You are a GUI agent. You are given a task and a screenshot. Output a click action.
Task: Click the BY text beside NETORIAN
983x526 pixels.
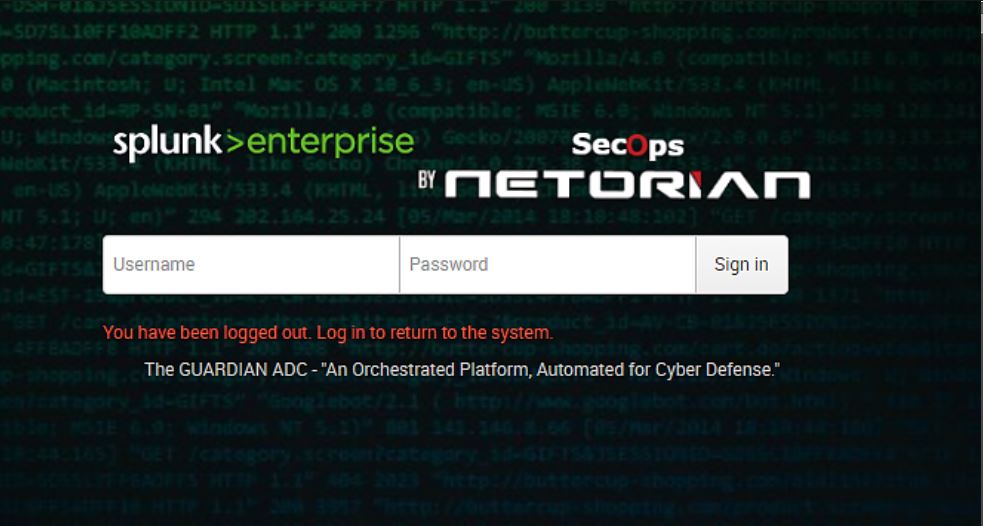click(x=427, y=181)
